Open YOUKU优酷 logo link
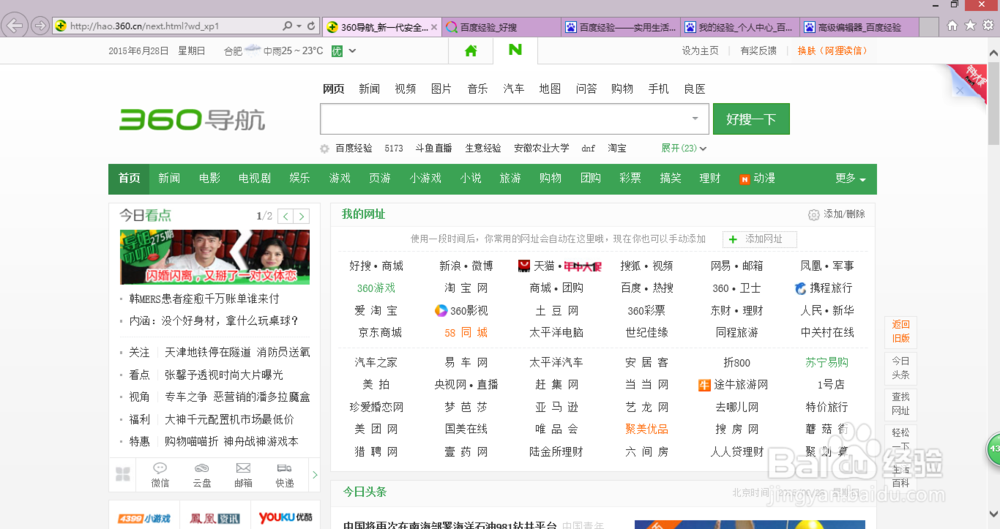The height and width of the screenshot is (529, 1000). click(285, 518)
